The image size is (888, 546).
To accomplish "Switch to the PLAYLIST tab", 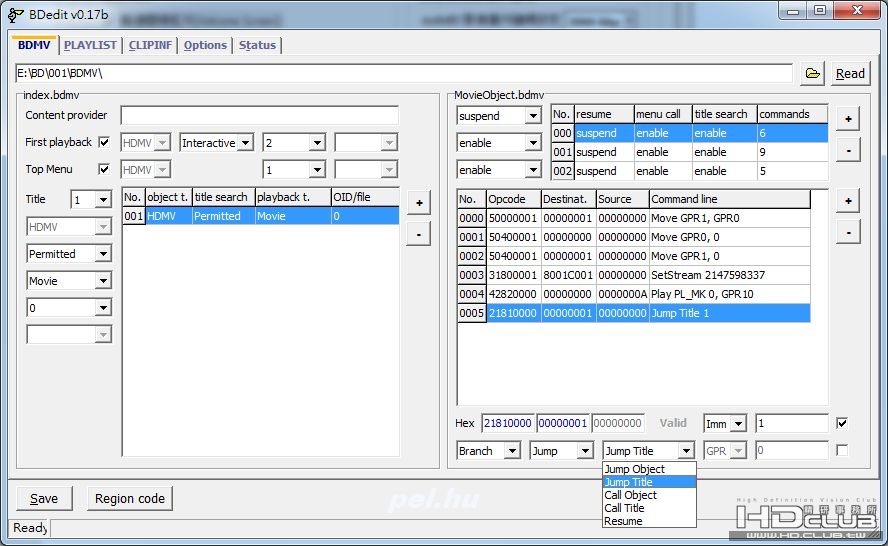I will [90, 45].
